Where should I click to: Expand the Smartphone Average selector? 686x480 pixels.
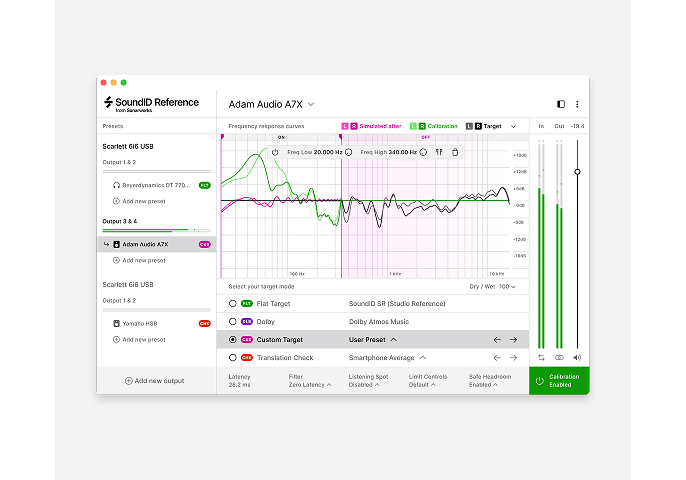coord(387,357)
